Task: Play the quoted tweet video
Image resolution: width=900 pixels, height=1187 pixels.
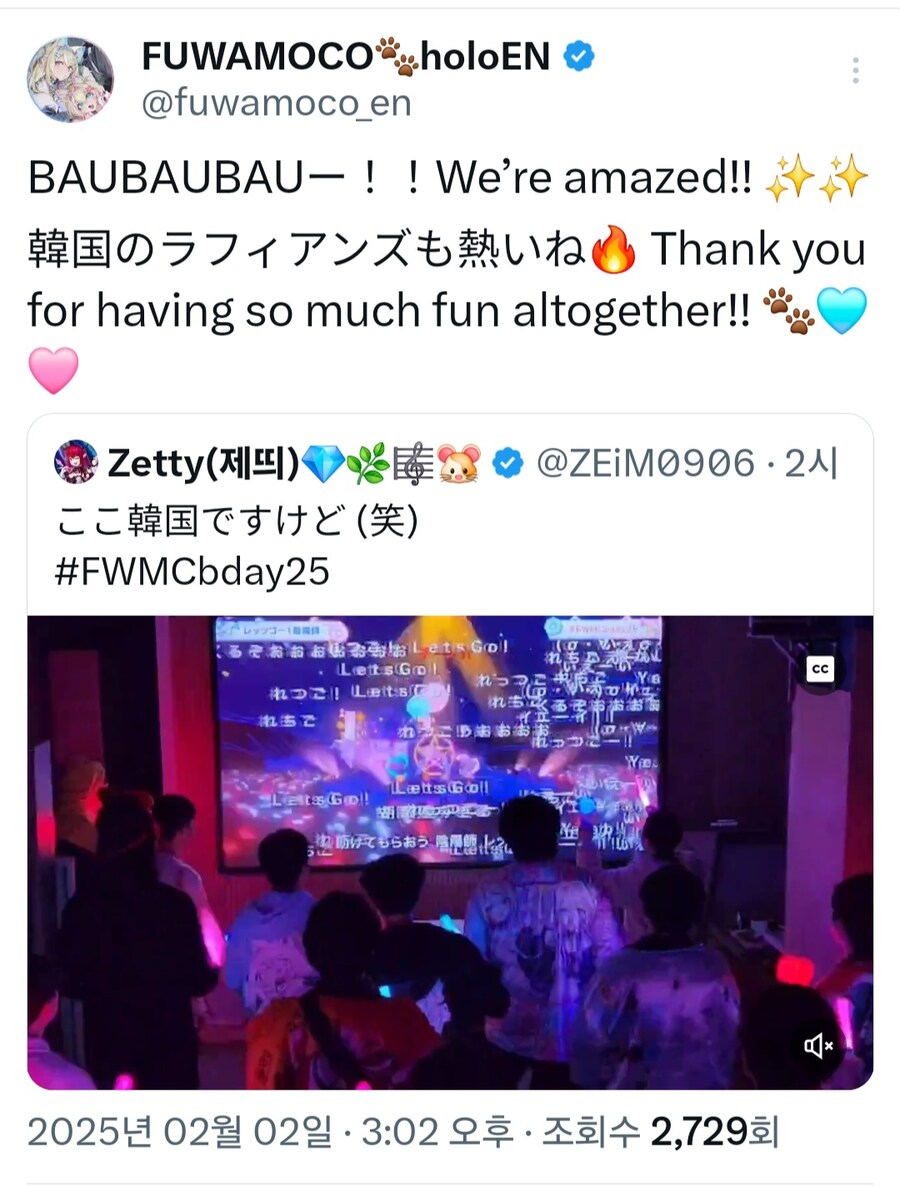Action: (450, 852)
